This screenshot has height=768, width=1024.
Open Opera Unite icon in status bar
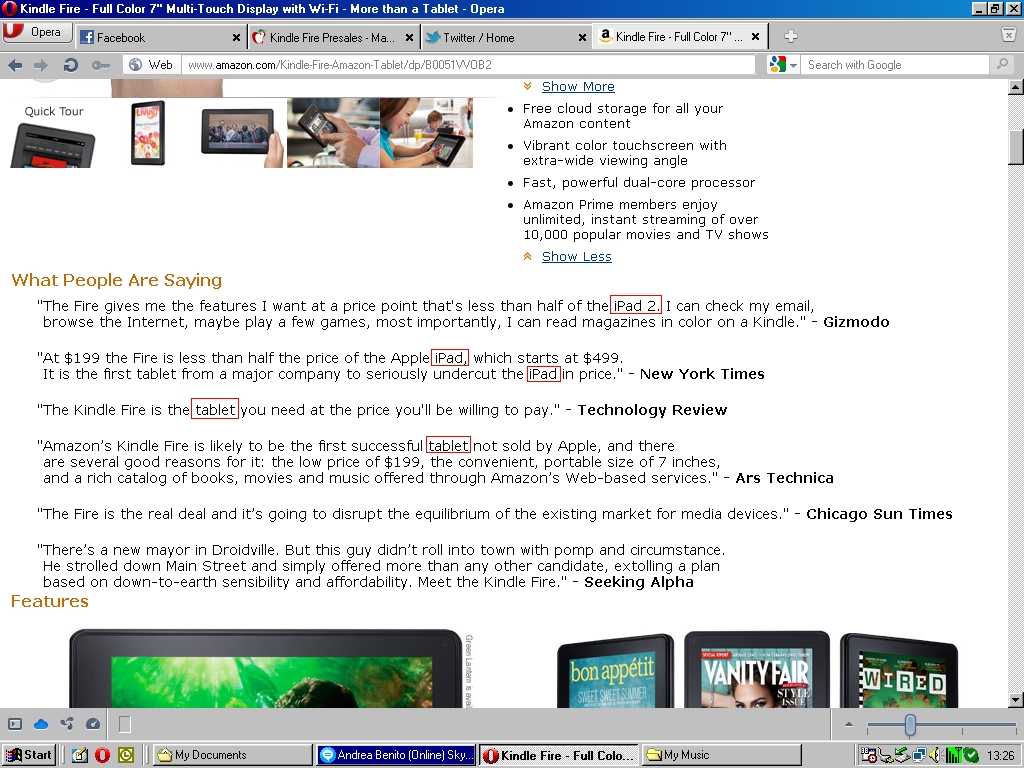67,724
